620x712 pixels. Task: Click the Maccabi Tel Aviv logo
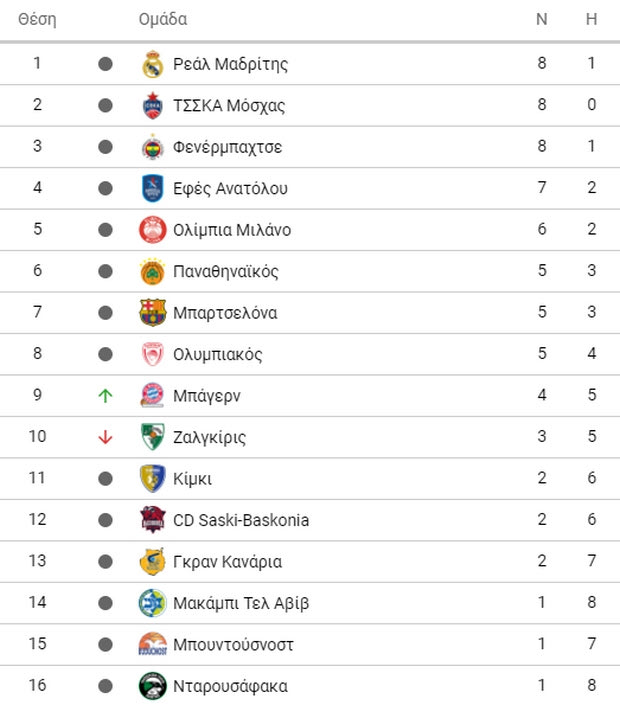tap(152, 603)
